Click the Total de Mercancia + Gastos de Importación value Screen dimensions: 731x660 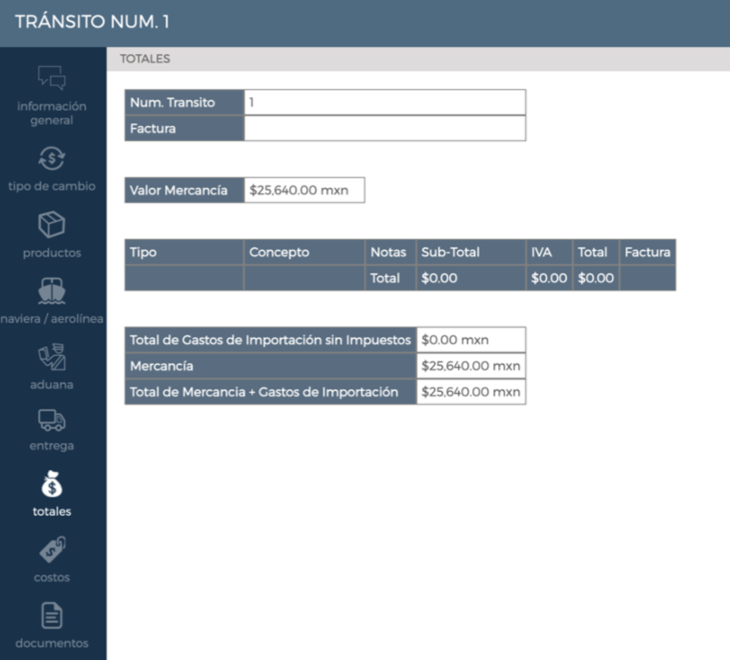tap(471, 392)
